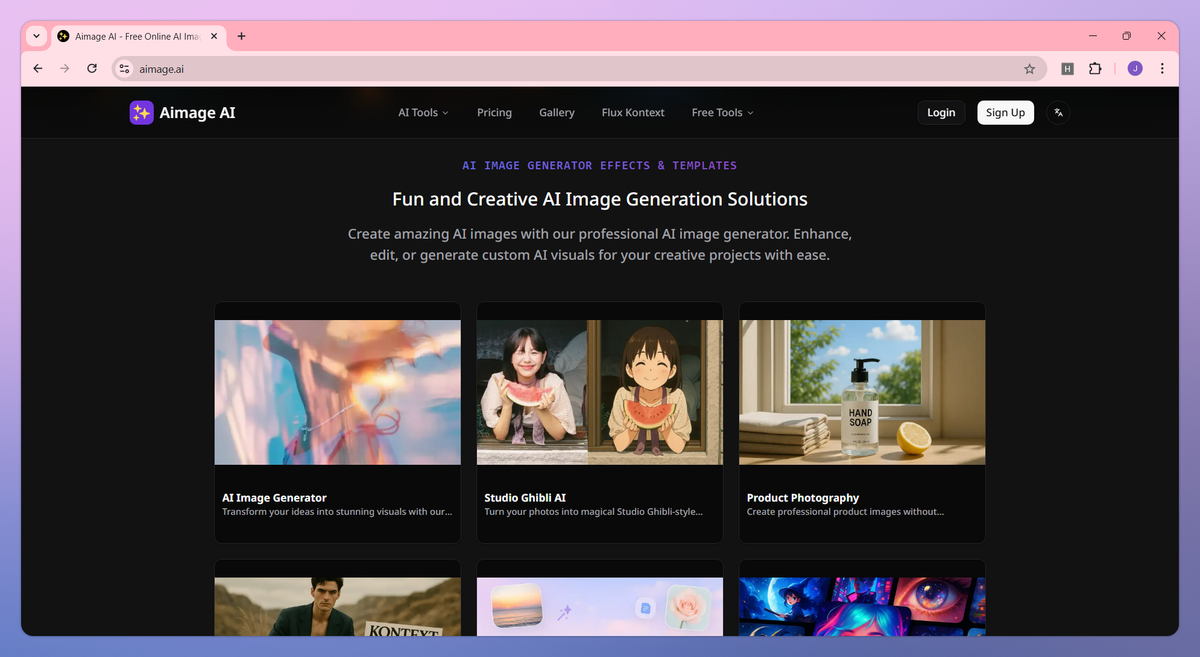Screen dimensions: 1200x657
Task: Click the aimage.ai address bar field
Action: tap(579, 69)
